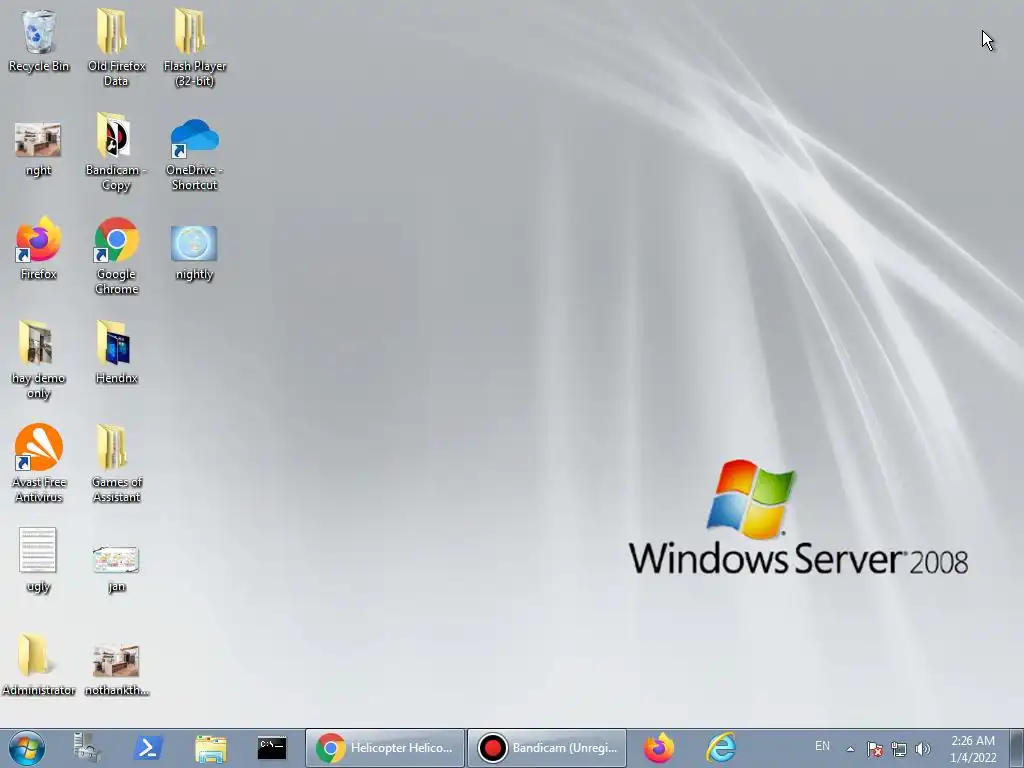
Task: Launch Windows PowerShell from the taskbar
Action: tap(148, 748)
